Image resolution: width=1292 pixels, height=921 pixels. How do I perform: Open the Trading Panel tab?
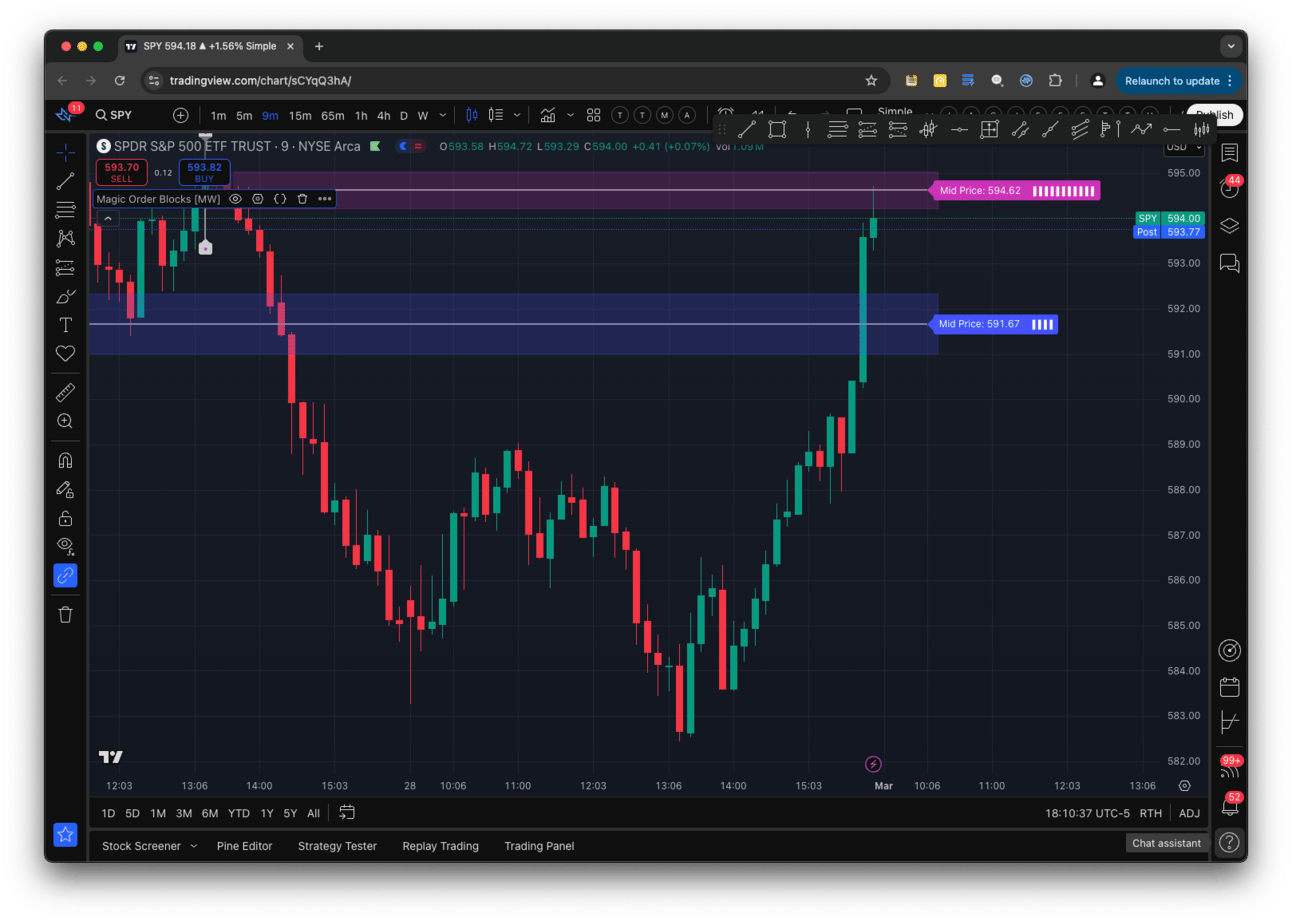coord(539,846)
